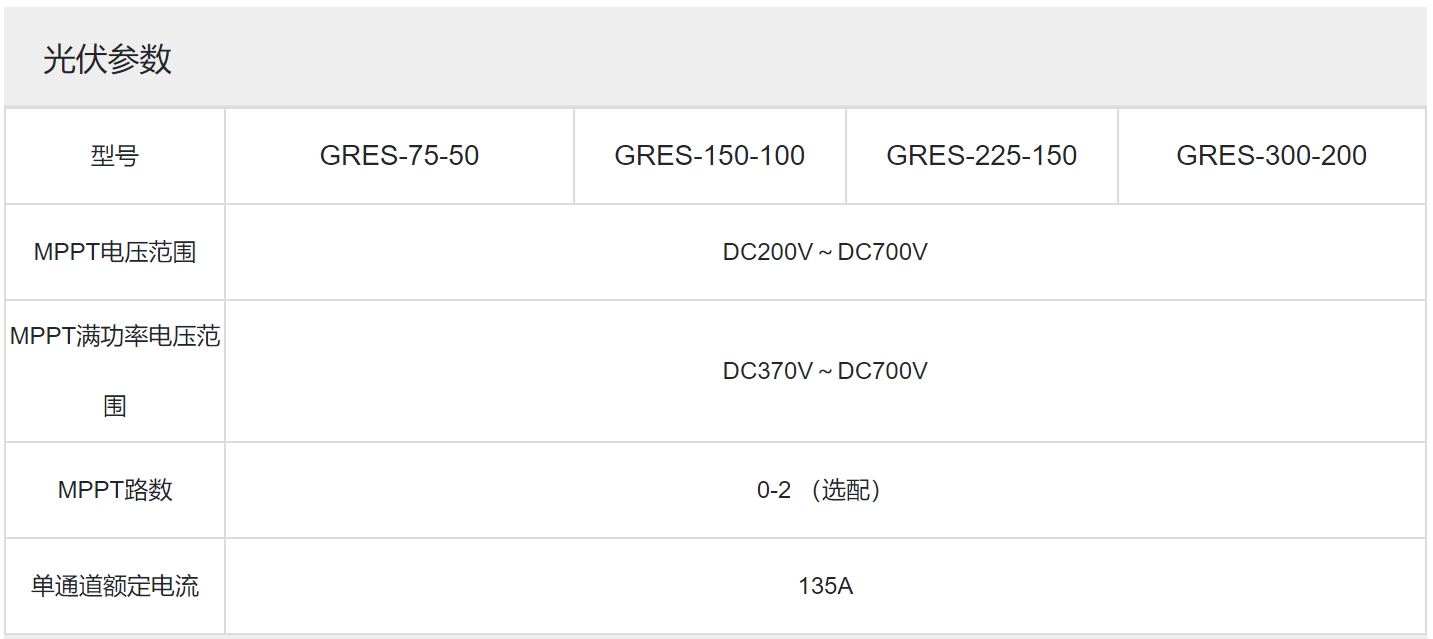
Task: Select the 0-2 (选配) value cell
Action: pyautogui.click(x=825, y=490)
